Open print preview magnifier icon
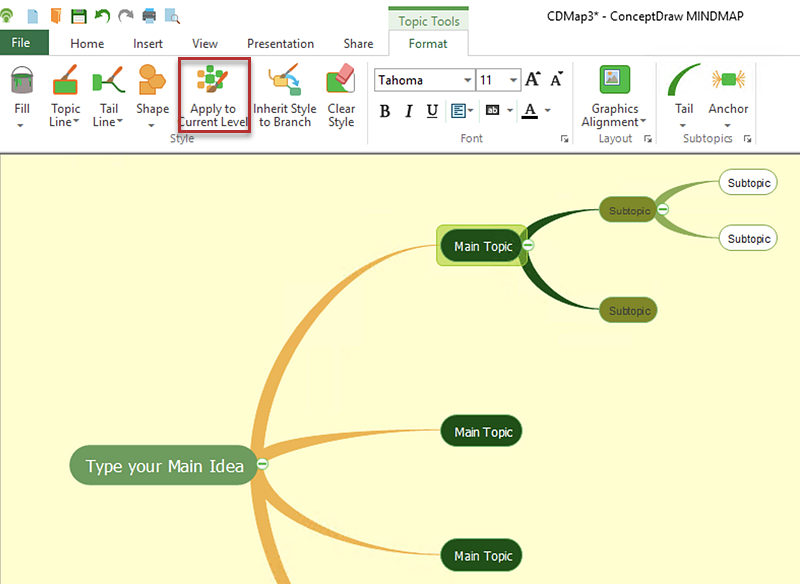The image size is (800, 584). pyautogui.click(x=172, y=16)
